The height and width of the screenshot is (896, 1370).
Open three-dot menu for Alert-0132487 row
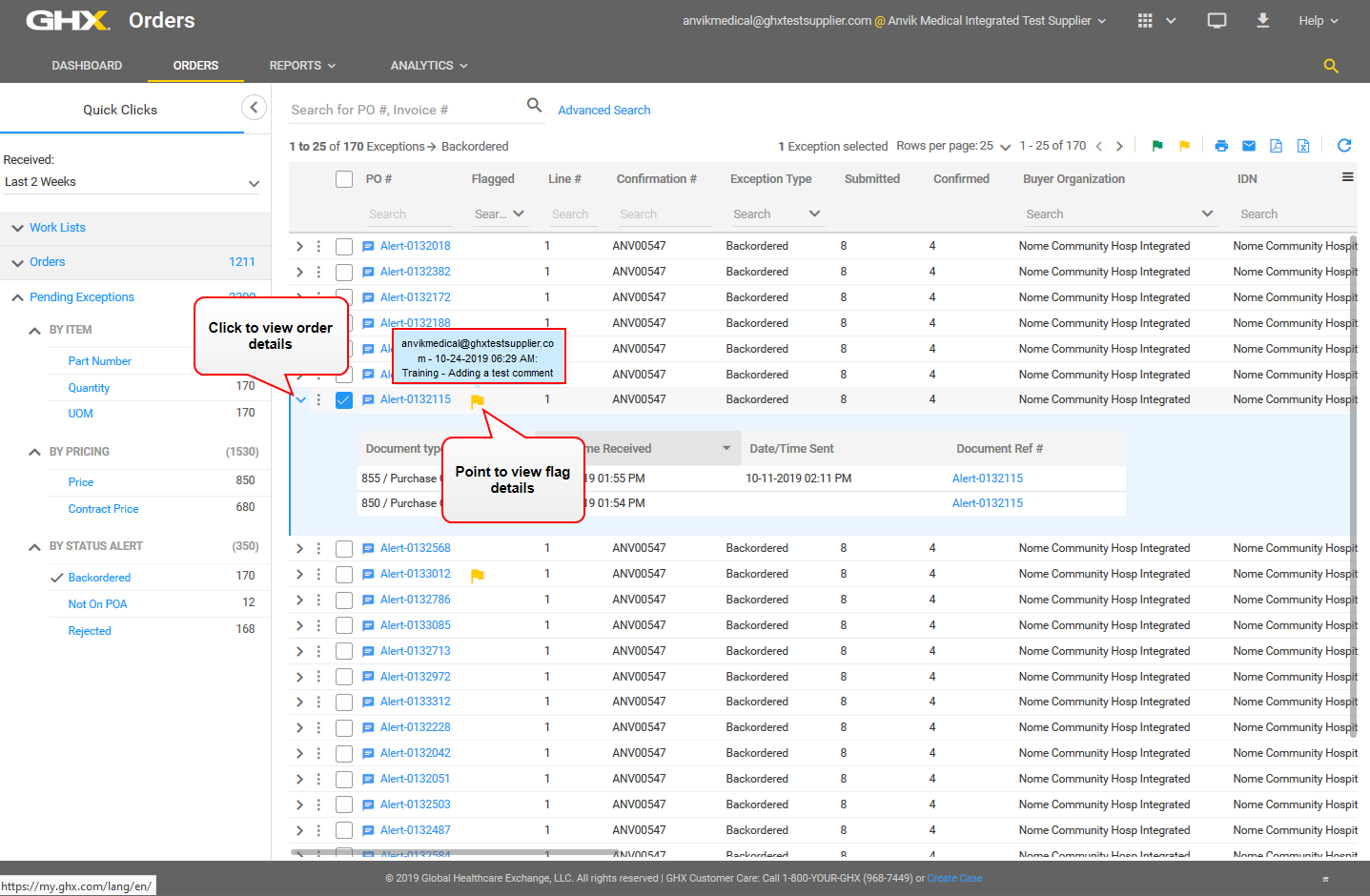pos(318,830)
